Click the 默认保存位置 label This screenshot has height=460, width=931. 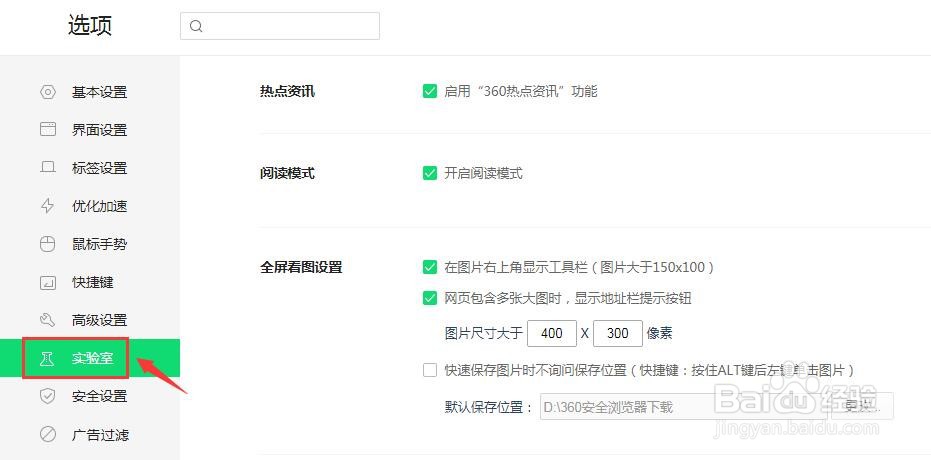click(489, 407)
